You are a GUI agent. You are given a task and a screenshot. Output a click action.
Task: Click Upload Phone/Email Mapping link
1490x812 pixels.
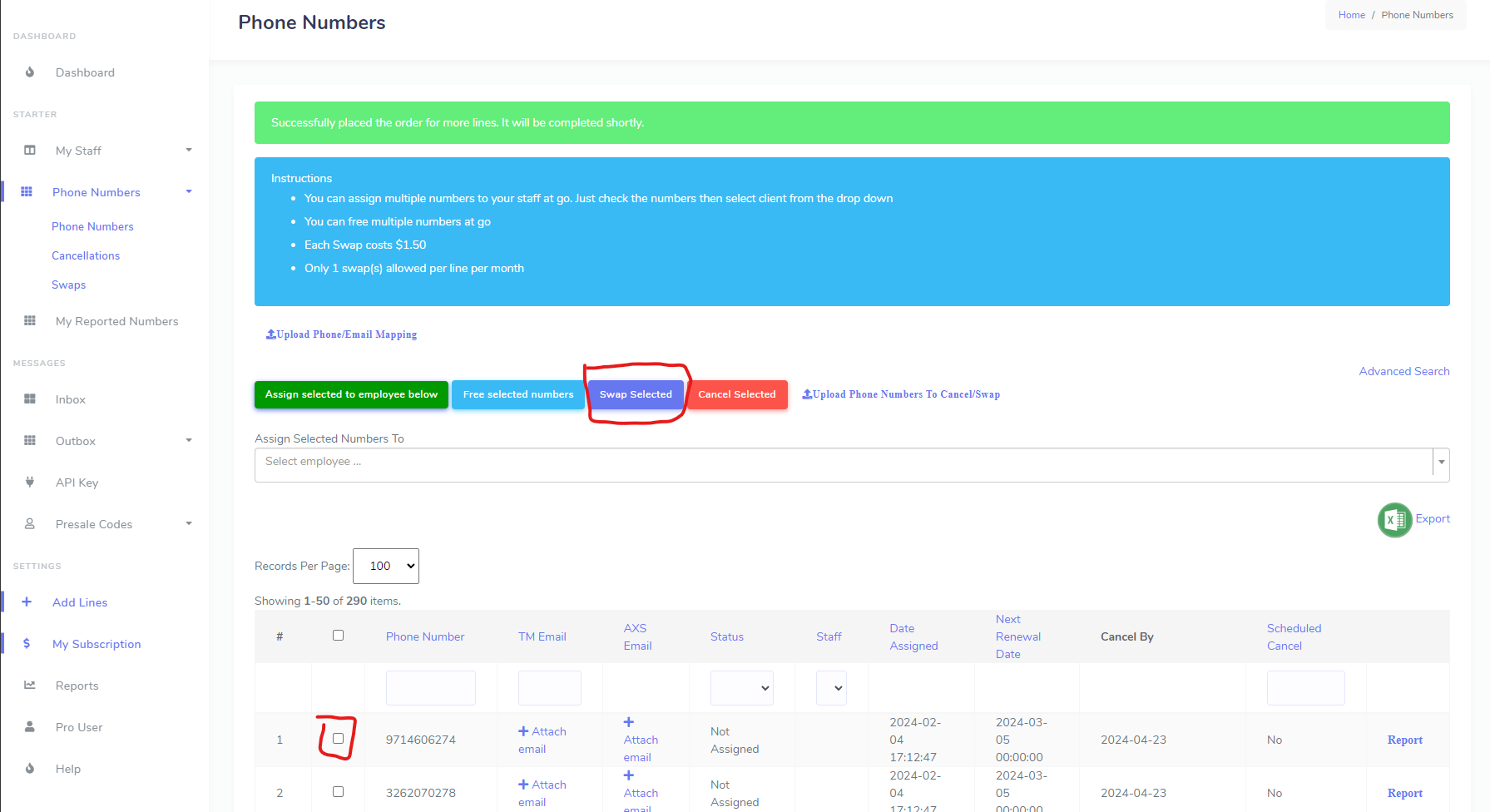tap(341, 334)
